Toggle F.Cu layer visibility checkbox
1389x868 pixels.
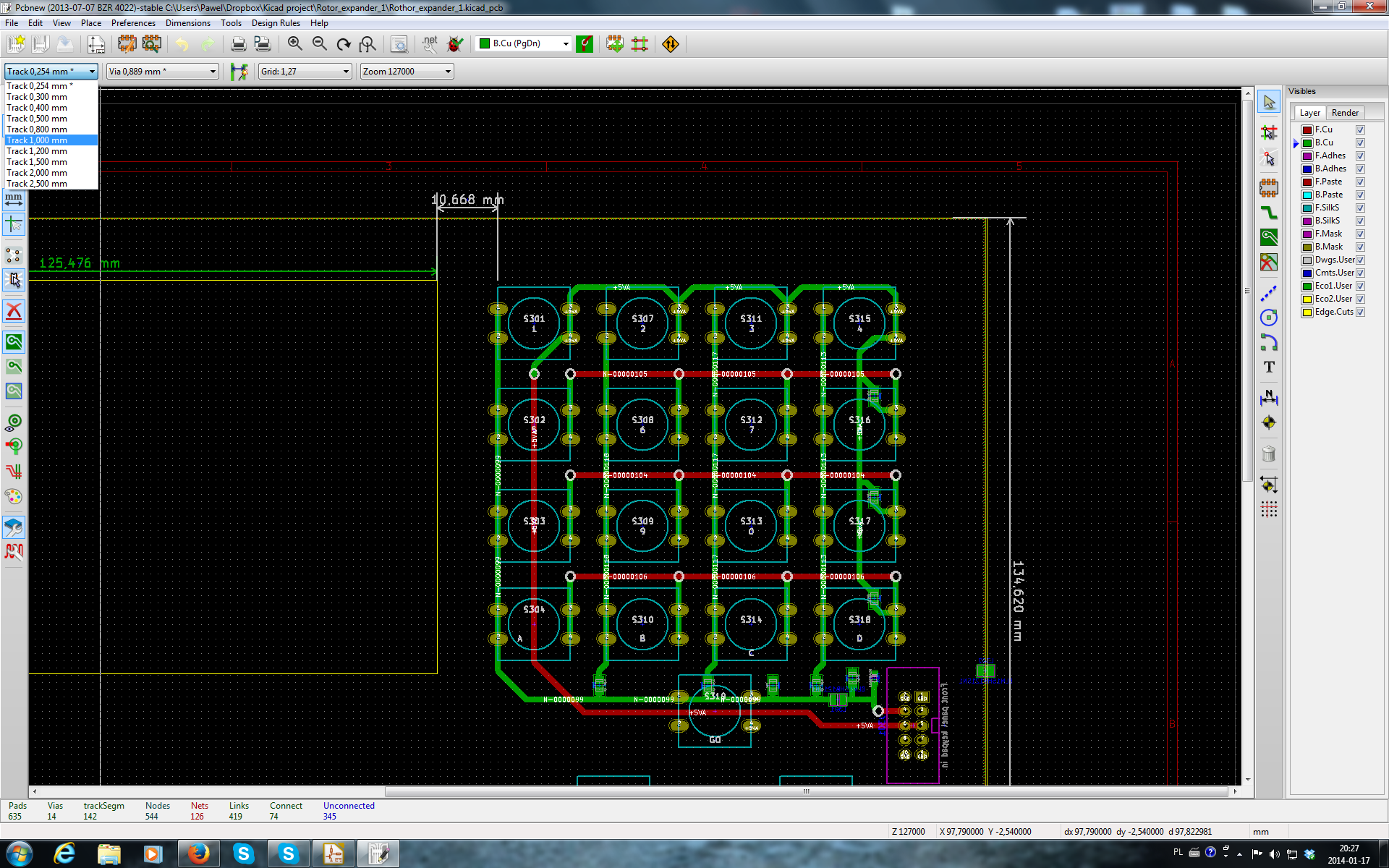tap(1360, 129)
